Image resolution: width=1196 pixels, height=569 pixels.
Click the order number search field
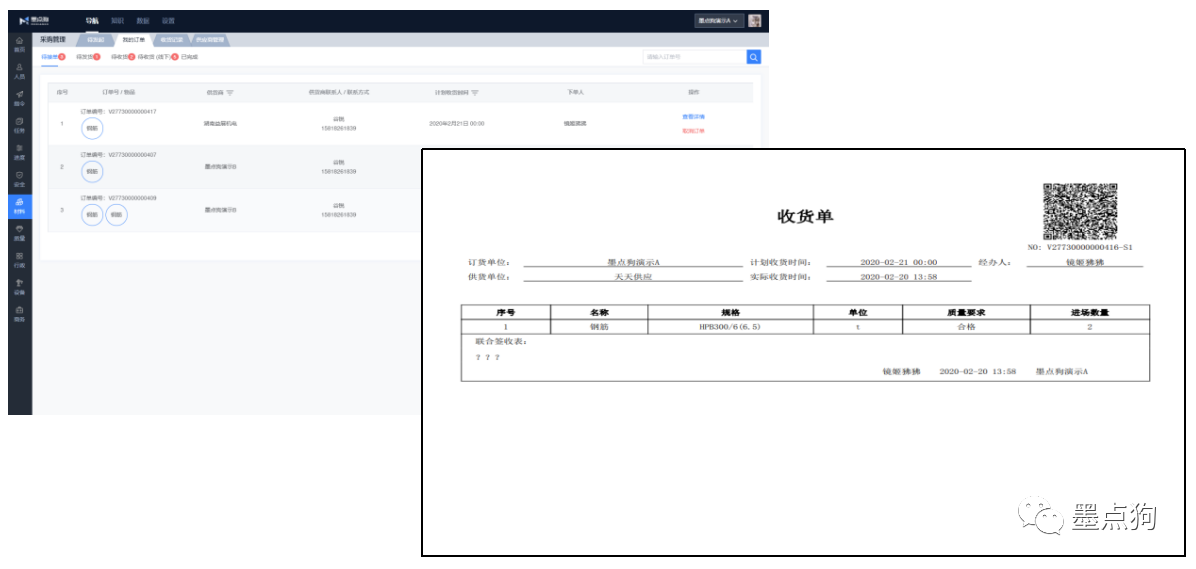click(692, 57)
